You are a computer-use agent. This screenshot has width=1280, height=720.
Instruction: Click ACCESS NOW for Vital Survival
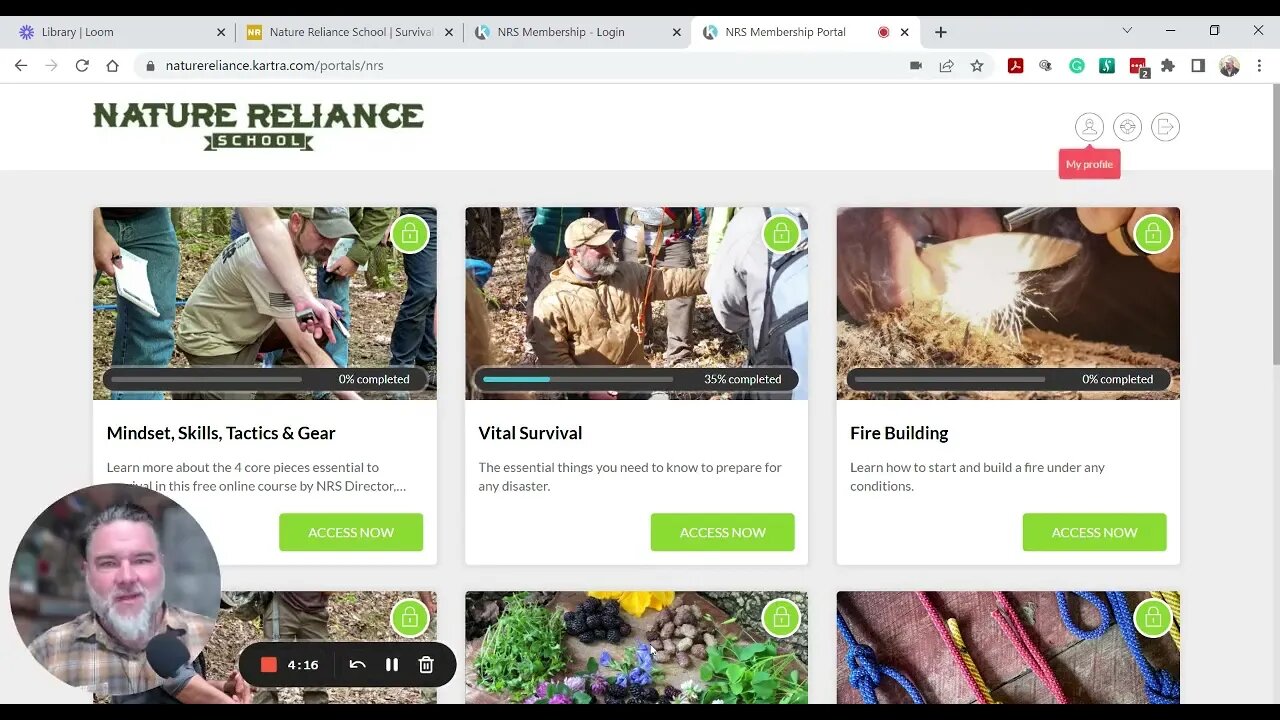[723, 532]
